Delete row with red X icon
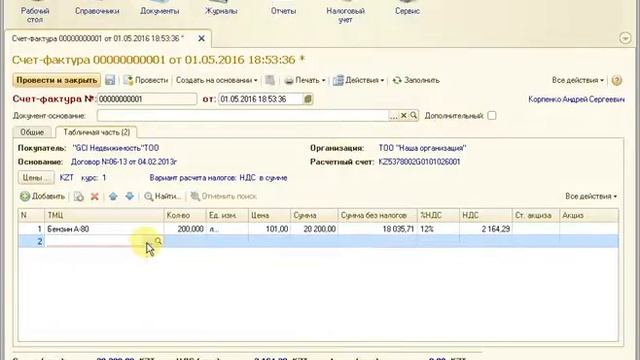 [x=95, y=197]
